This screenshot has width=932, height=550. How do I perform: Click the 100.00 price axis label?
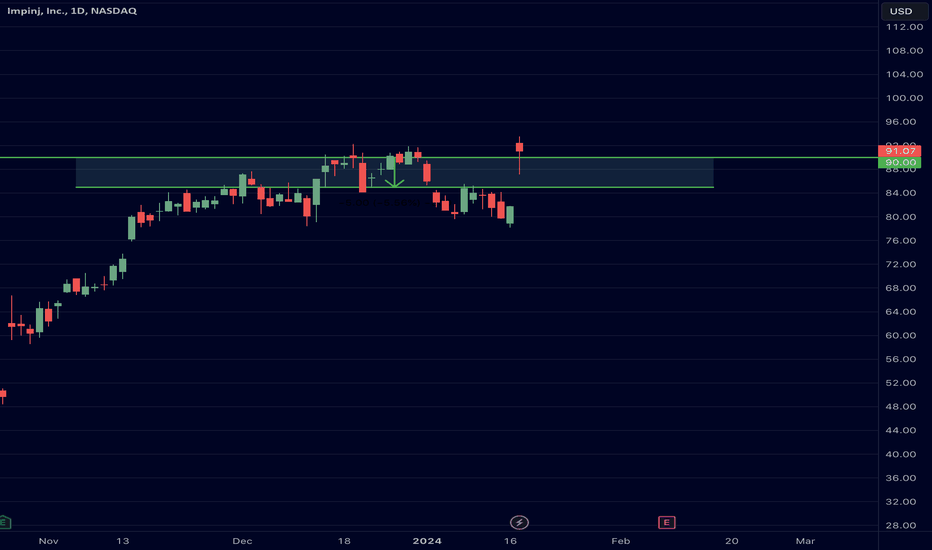point(904,98)
